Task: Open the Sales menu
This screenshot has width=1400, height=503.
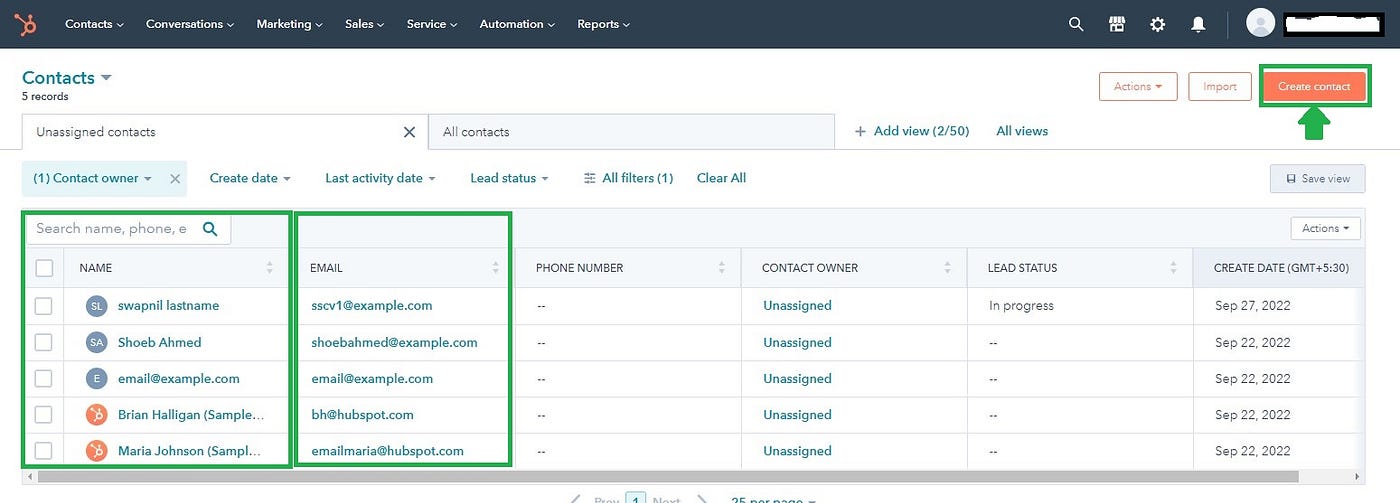Action: pos(364,24)
